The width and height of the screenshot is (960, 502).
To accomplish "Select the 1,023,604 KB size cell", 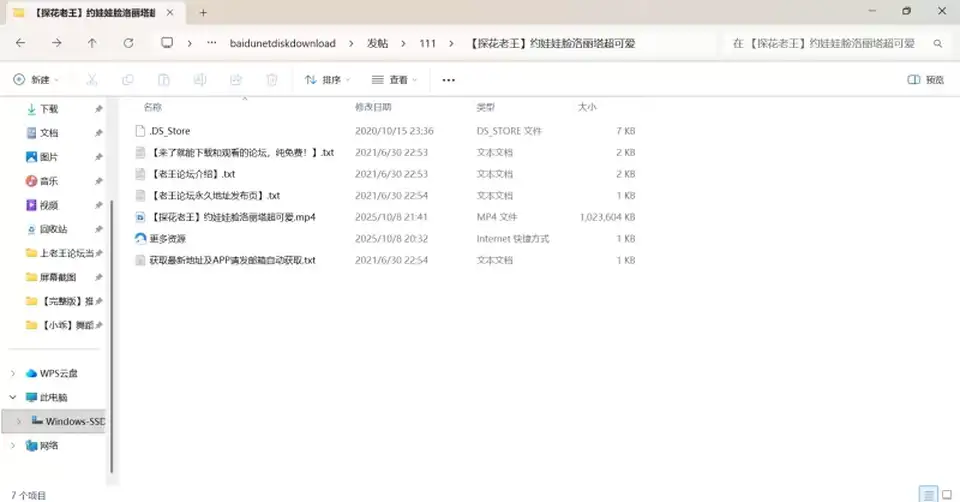I will click(607, 217).
